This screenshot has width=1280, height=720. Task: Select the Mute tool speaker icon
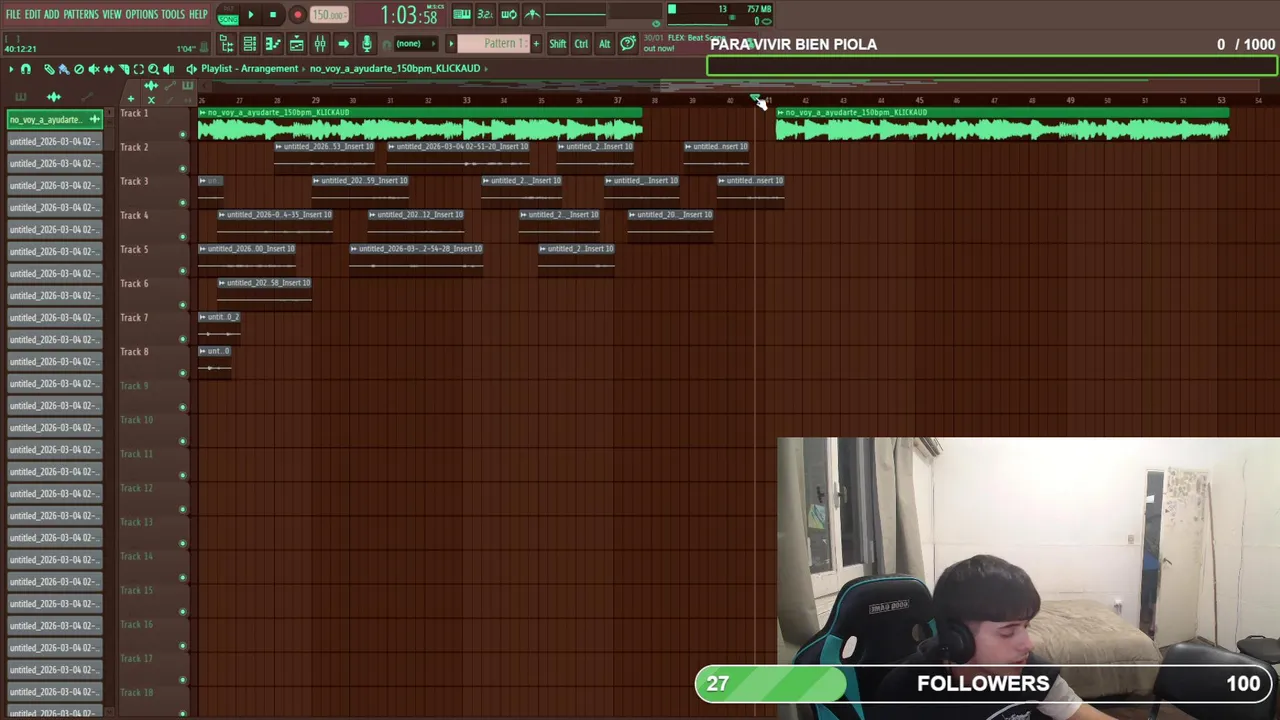[x=94, y=69]
